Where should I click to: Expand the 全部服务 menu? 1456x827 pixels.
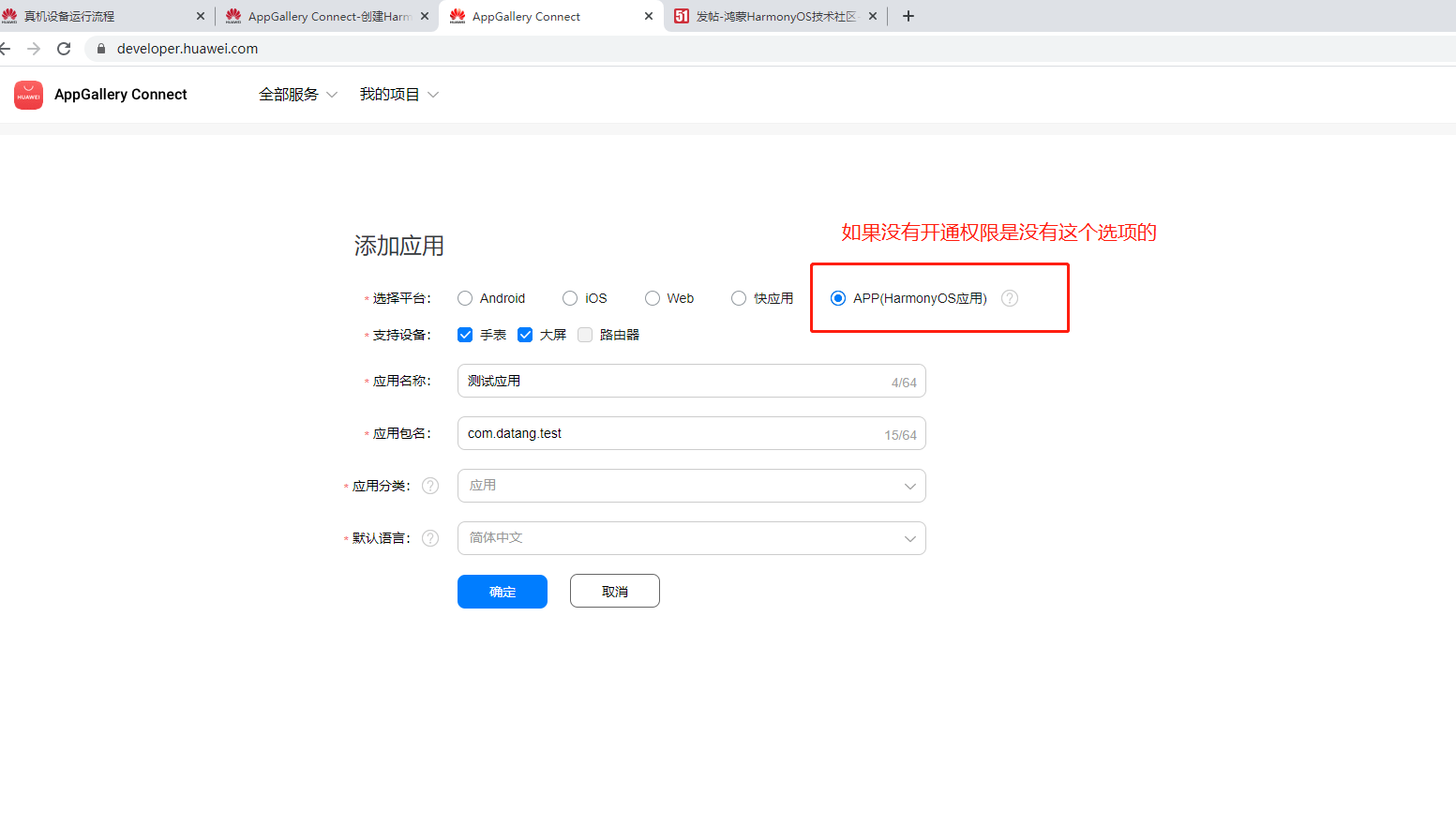coord(298,95)
